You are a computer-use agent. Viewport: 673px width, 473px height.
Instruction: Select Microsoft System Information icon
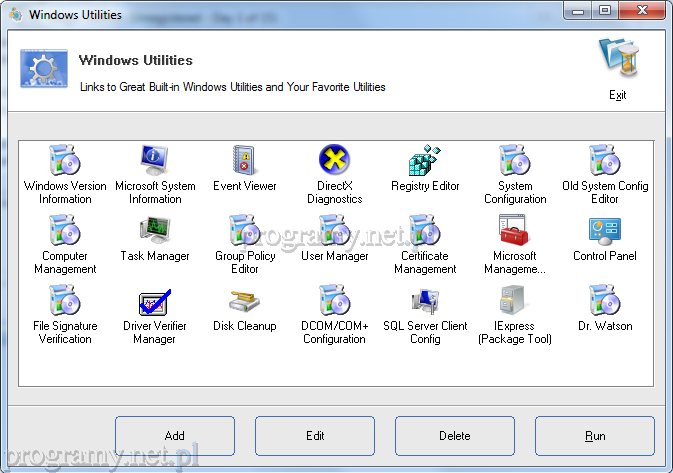(155, 161)
